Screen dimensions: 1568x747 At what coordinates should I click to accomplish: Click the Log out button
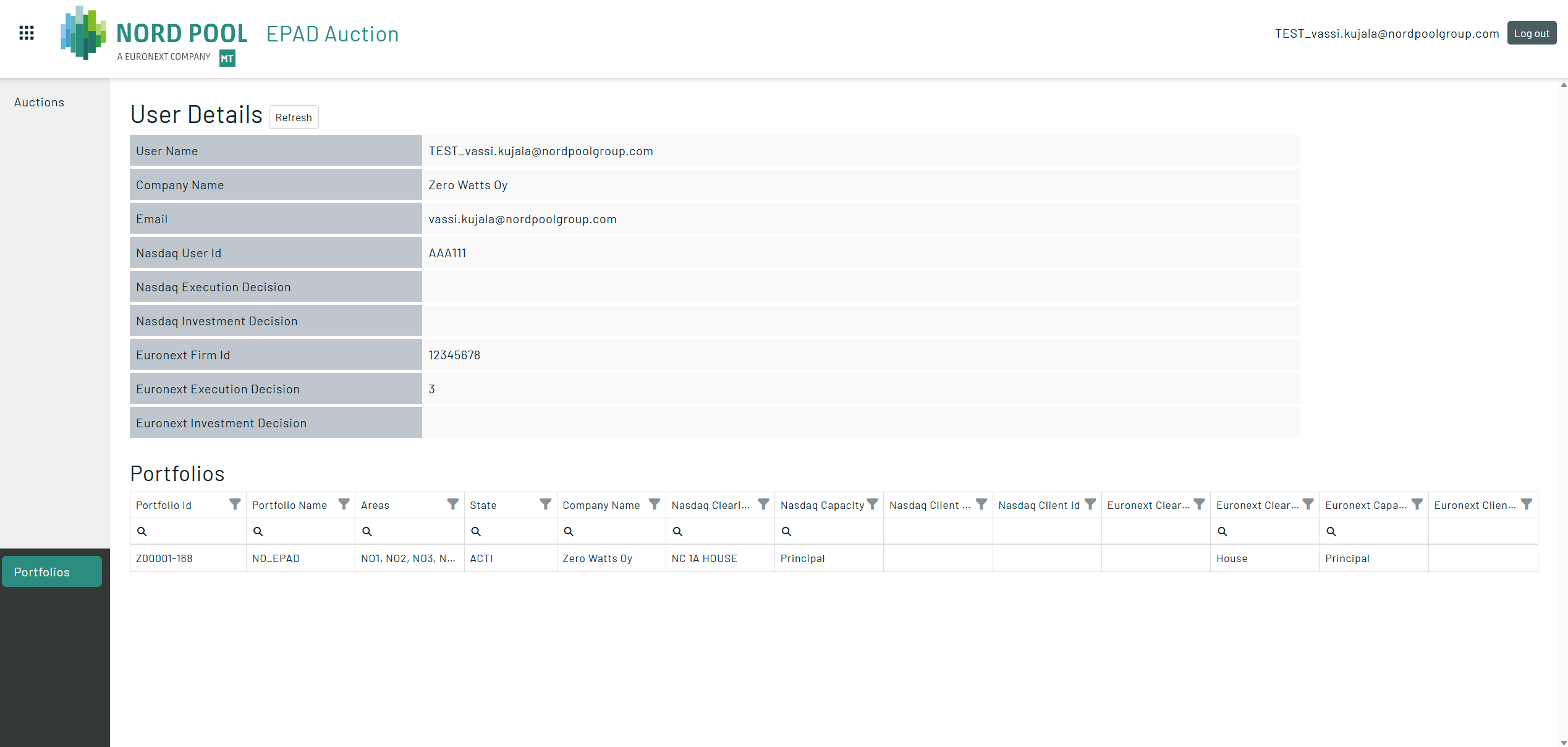pyautogui.click(x=1531, y=33)
